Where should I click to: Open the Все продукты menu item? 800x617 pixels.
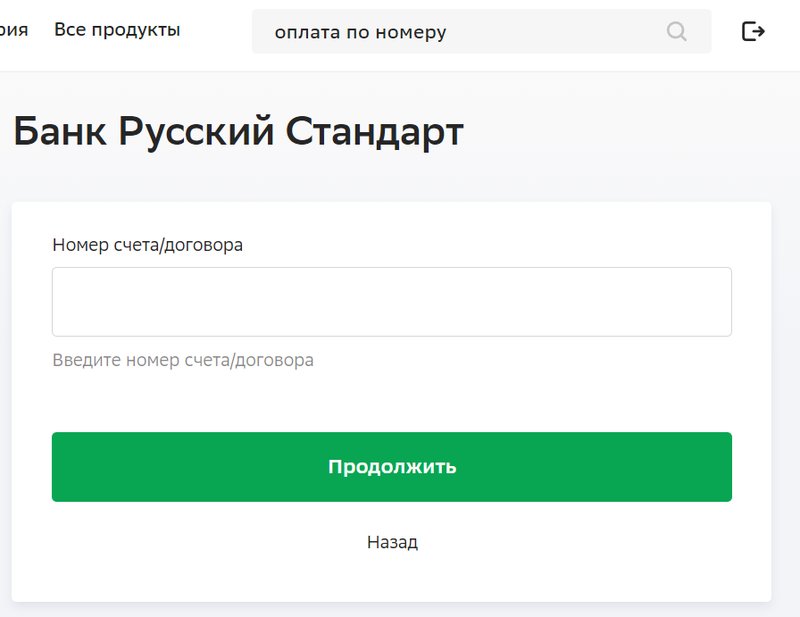click(x=117, y=30)
